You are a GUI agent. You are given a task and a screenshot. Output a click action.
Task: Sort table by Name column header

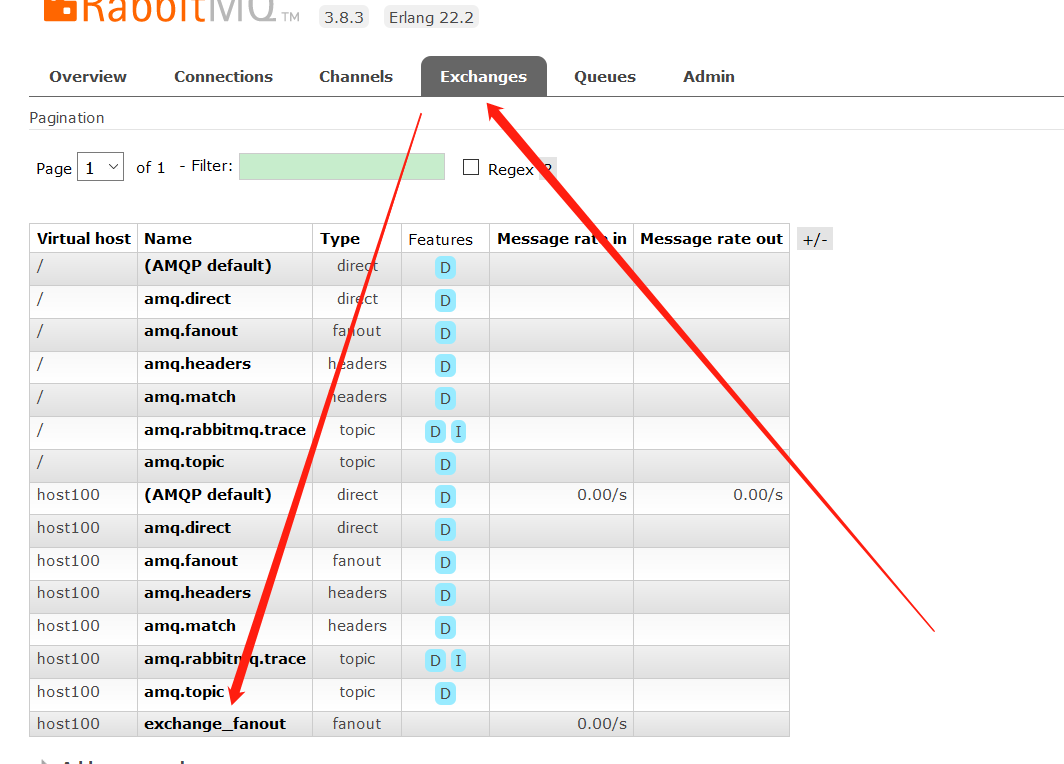[168, 239]
